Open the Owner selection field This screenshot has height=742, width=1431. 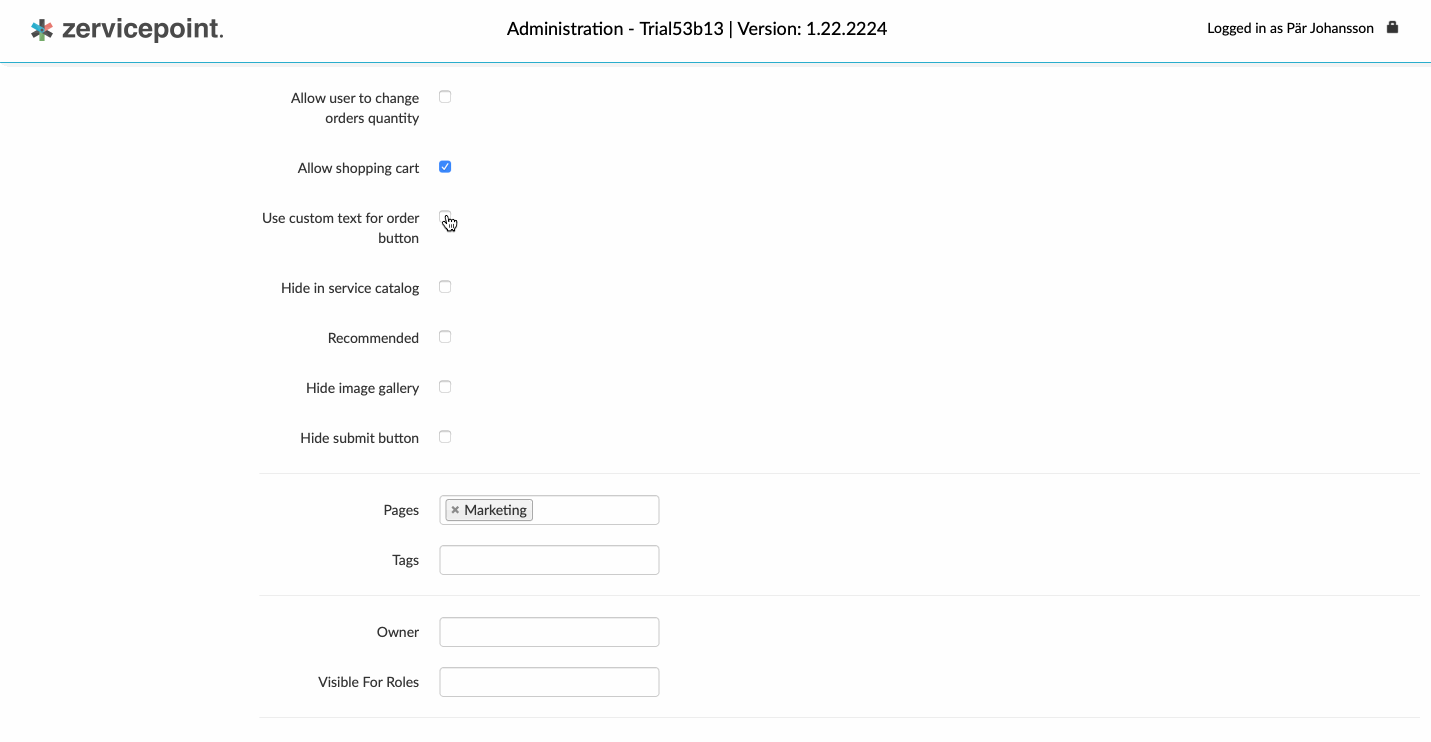549,632
